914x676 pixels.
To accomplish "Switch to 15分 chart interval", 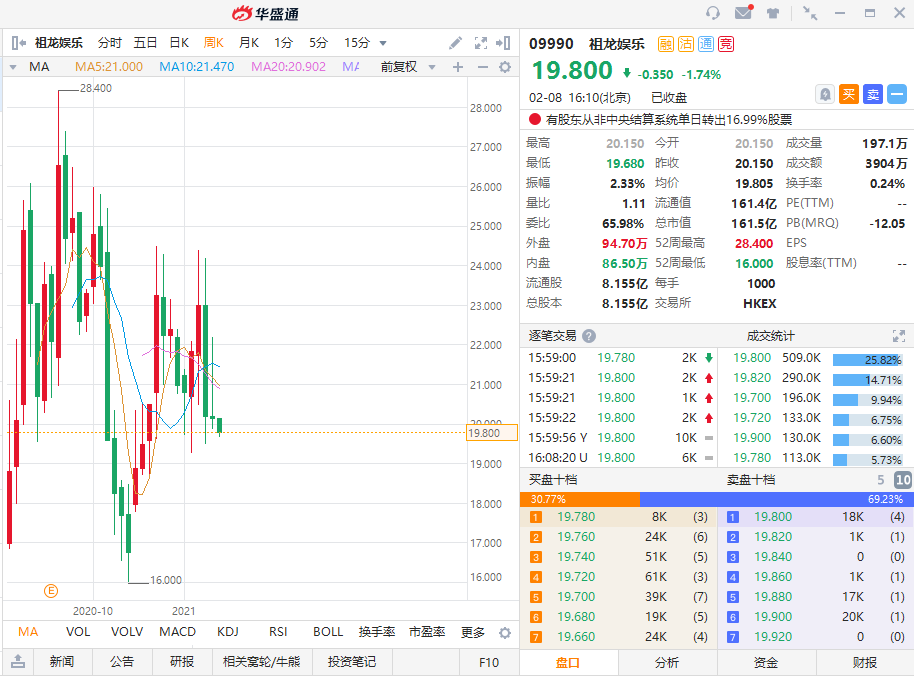I will point(357,43).
